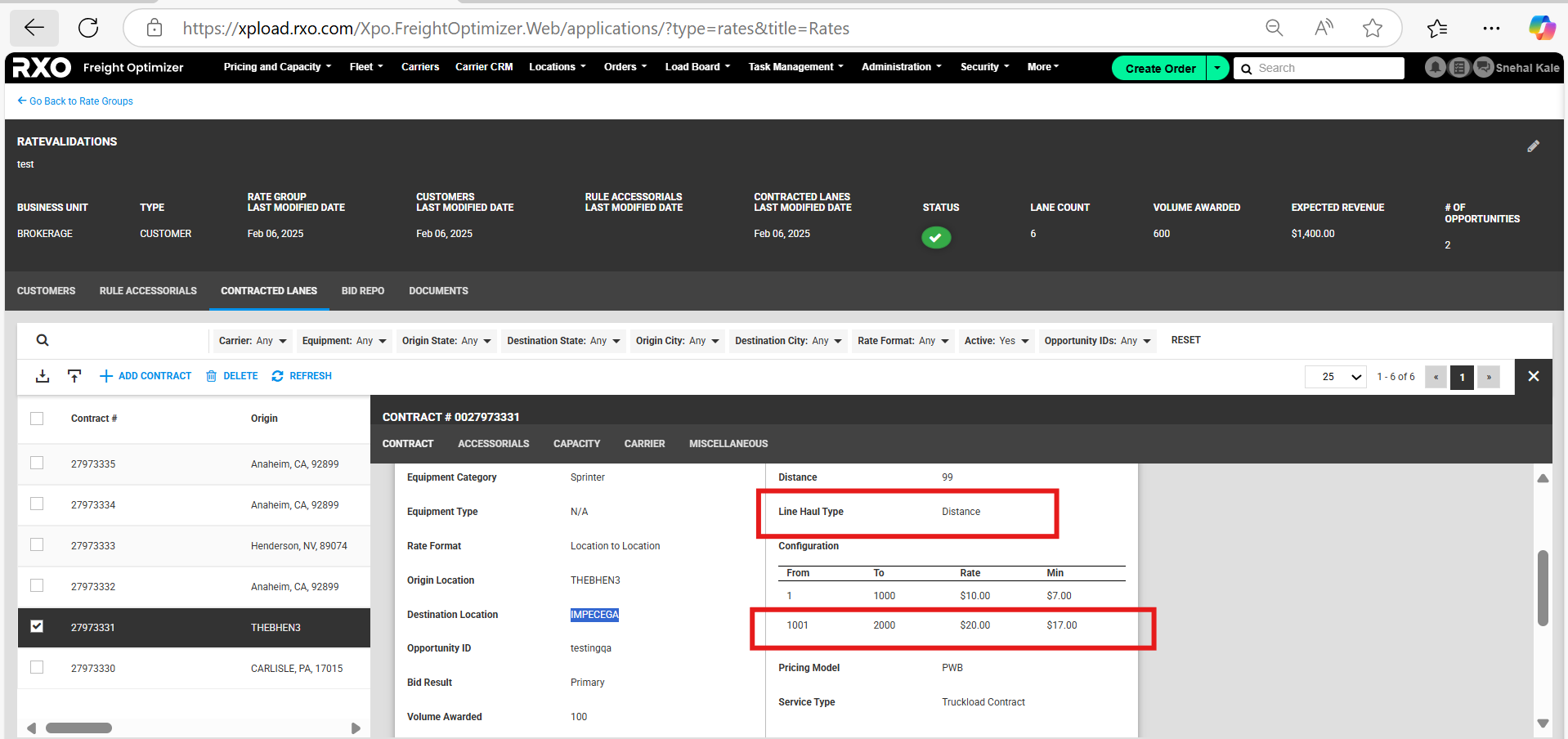Click the RXO logo
1568x739 pixels.
pos(42,67)
